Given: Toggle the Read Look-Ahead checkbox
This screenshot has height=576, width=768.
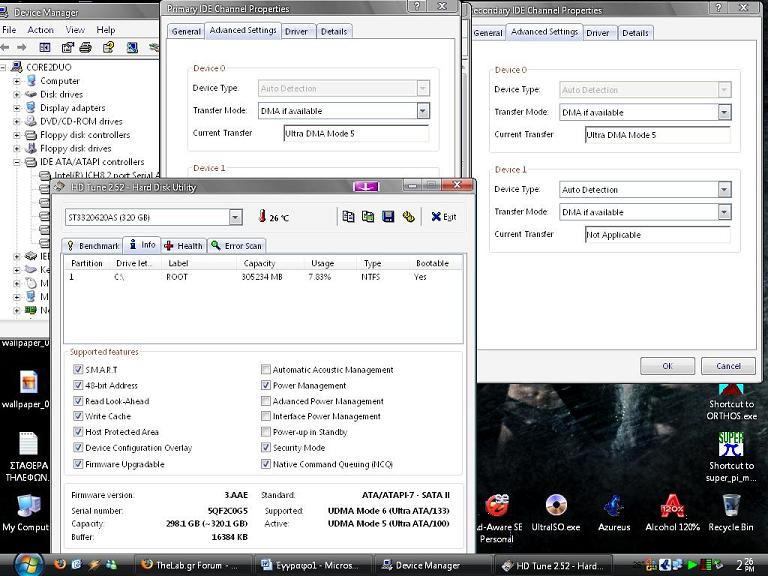Looking at the screenshot, I should coord(78,401).
